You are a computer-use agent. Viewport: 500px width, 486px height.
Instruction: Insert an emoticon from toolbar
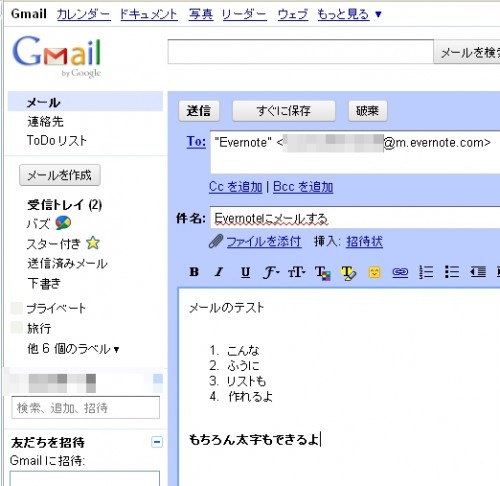click(374, 272)
